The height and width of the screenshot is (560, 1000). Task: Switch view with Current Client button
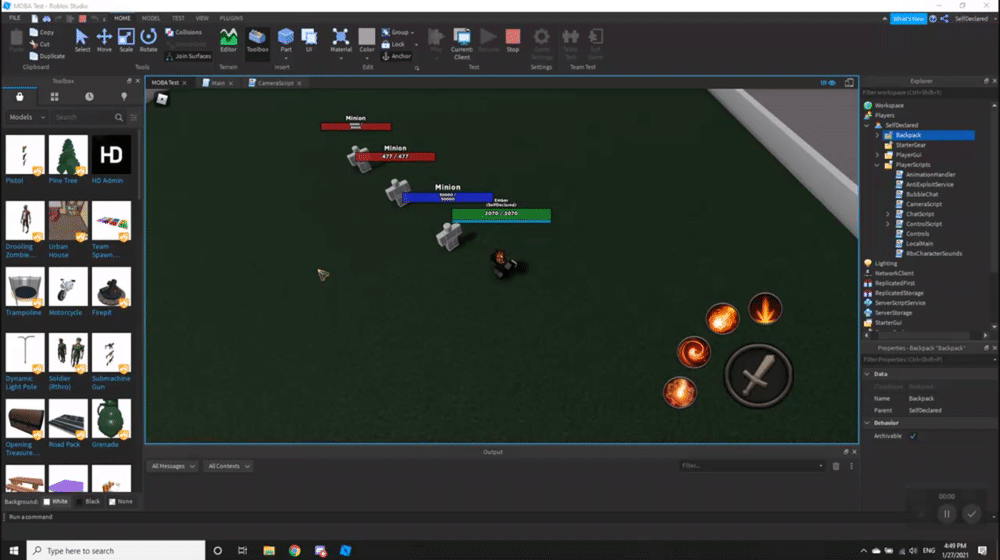click(x=462, y=43)
